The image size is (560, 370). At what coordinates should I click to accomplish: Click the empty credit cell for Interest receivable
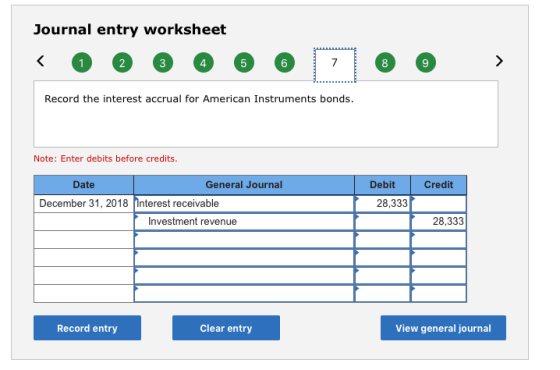coord(439,204)
